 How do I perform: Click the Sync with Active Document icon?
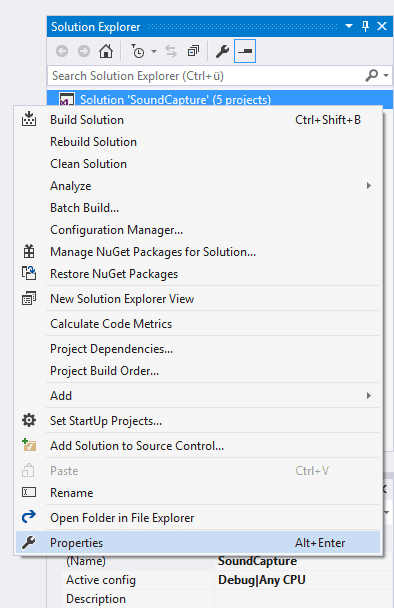pos(171,51)
